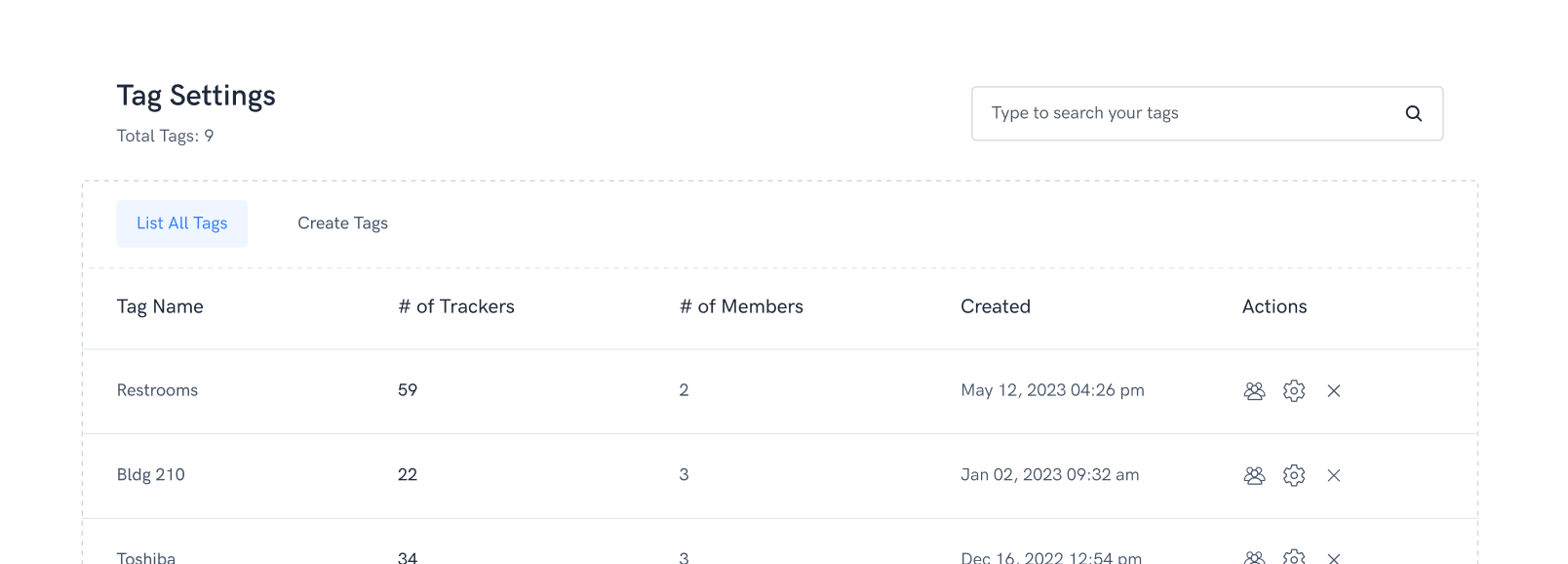The width and height of the screenshot is (1568, 564).
Task: Select the Toshiba tag row
Action: coord(146,558)
